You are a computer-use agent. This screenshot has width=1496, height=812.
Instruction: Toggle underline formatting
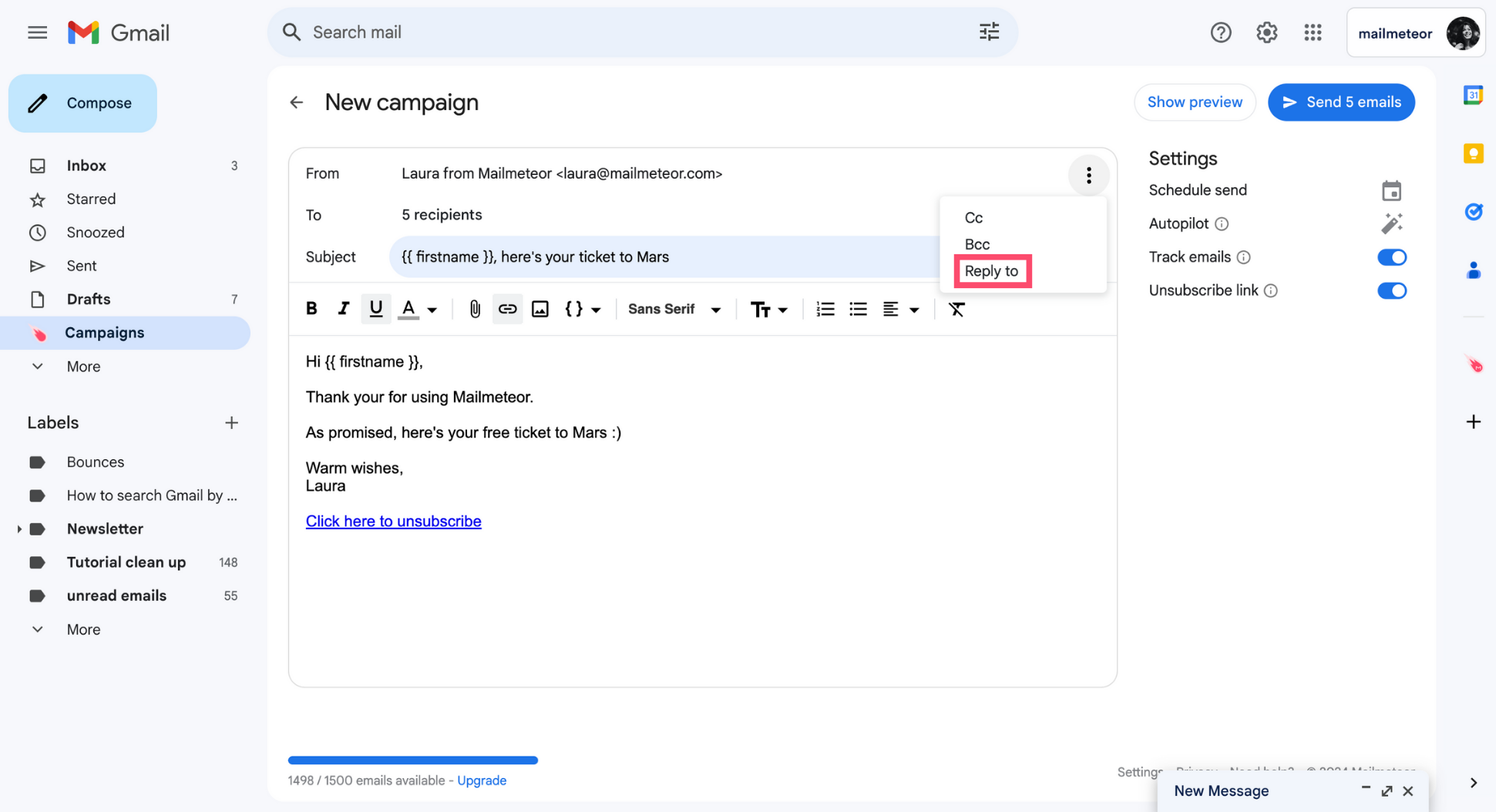coord(375,309)
